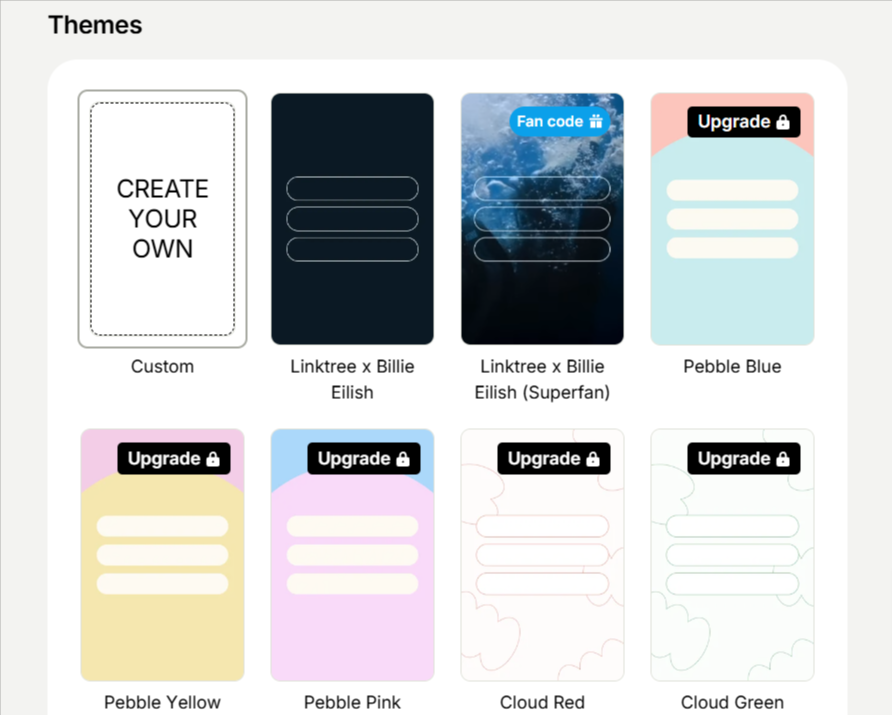Screen dimensions: 892x715
Task: Click Upgrade on the Pebble Blue theme
Action: tap(744, 121)
